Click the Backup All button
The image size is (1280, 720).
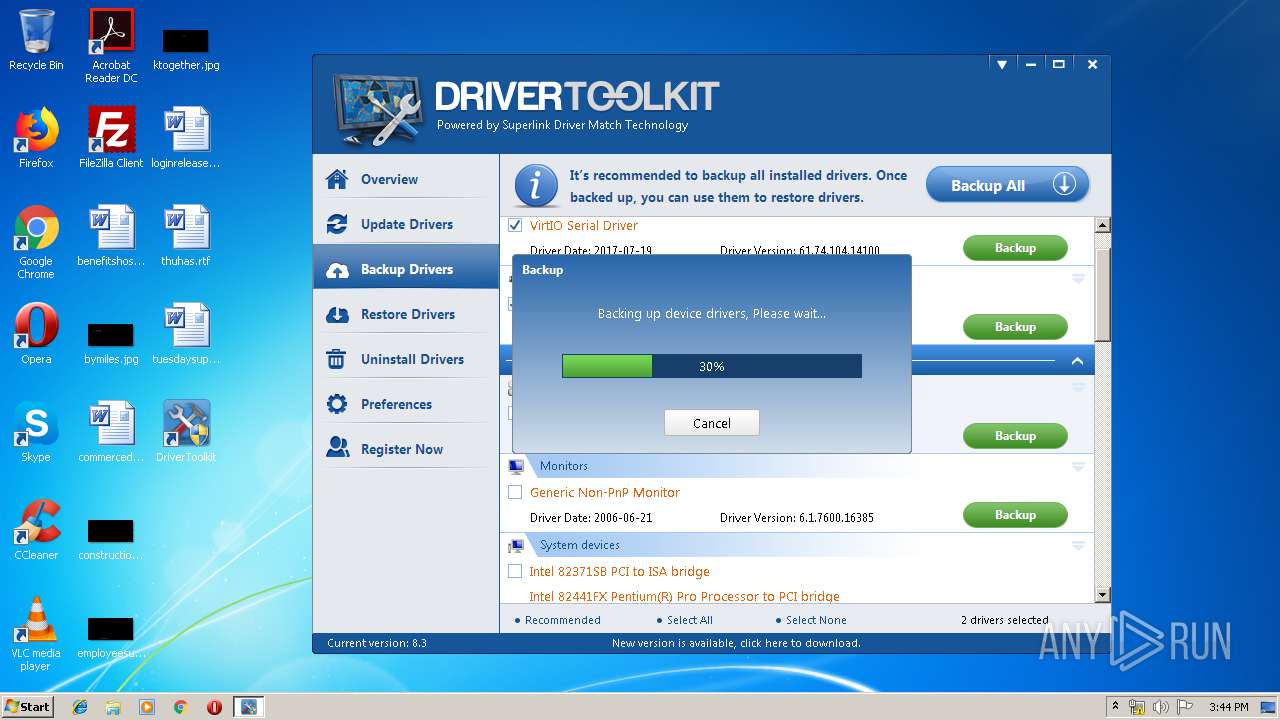[1007, 185]
